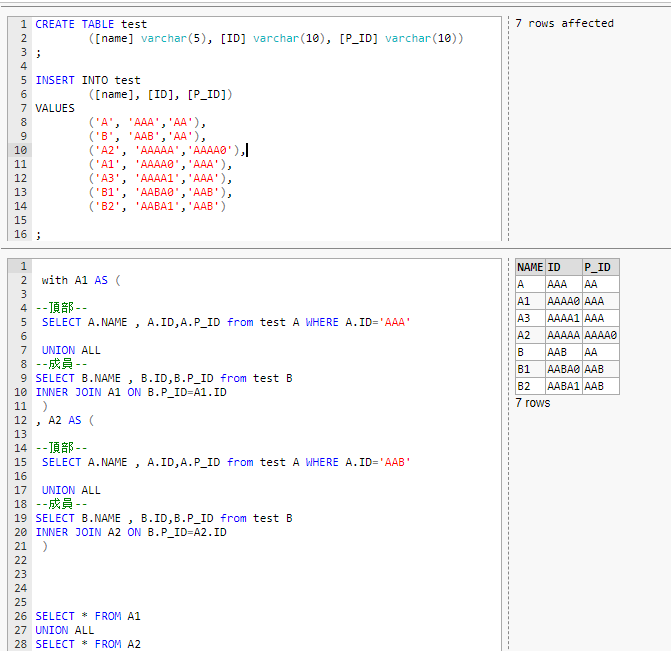671x651 pixels.
Task: Place cursor on the VALUES keyword line
Action: point(55,108)
